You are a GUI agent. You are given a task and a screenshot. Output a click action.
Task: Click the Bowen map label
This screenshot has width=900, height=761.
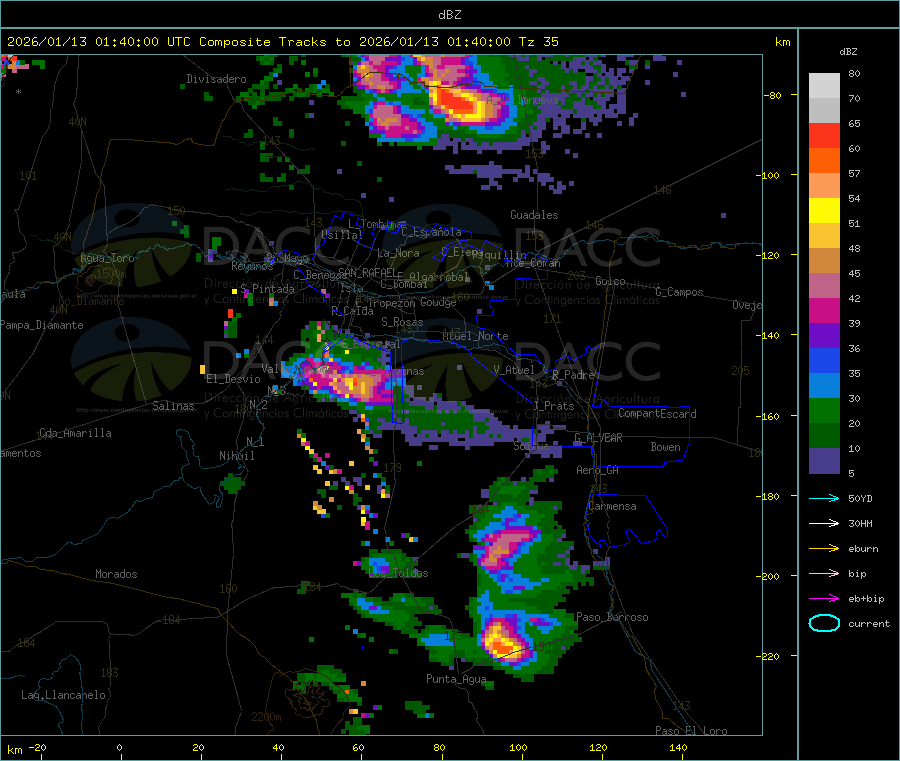665,447
